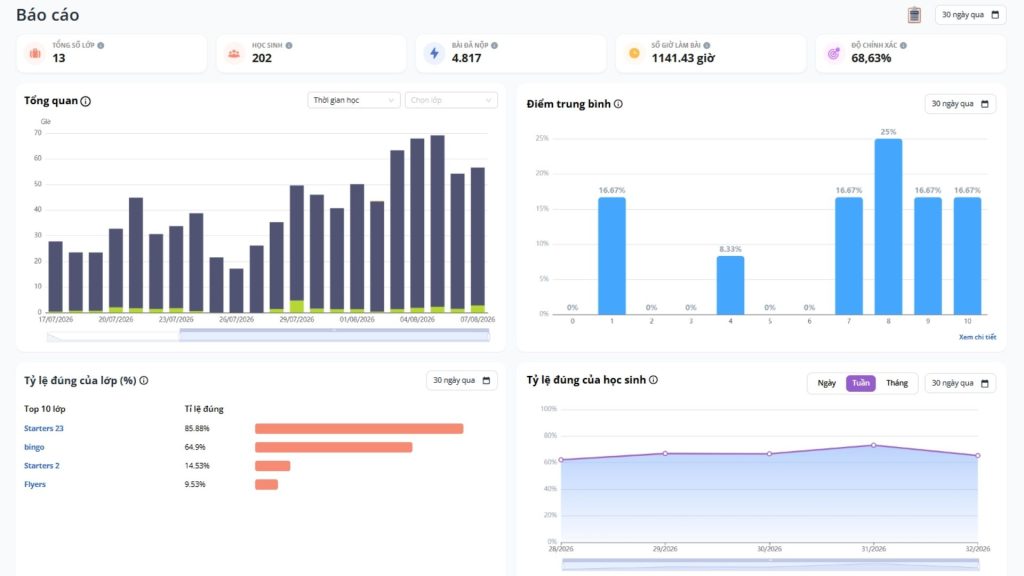The height and width of the screenshot is (576, 1024).
Task: Open the Flyers class link
Action: click(x=35, y=485)
